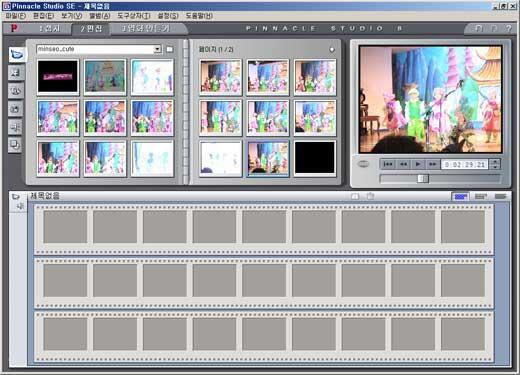The width and height of the screenshot is (520, 375).
Task: Click the question mark help icon
Action: point(508,29)
